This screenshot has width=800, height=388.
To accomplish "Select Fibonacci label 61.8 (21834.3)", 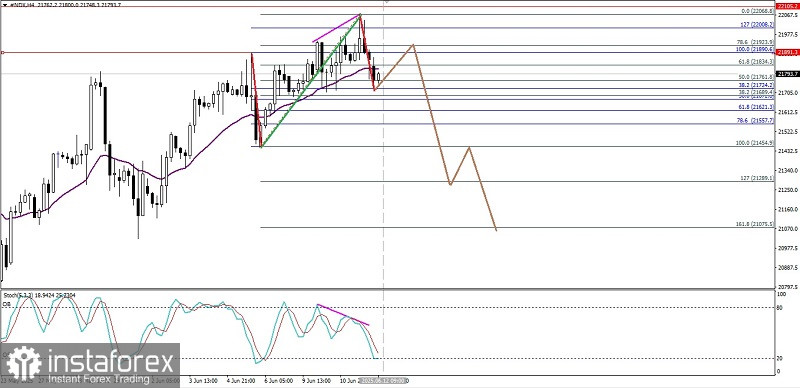I will point(756,62).
